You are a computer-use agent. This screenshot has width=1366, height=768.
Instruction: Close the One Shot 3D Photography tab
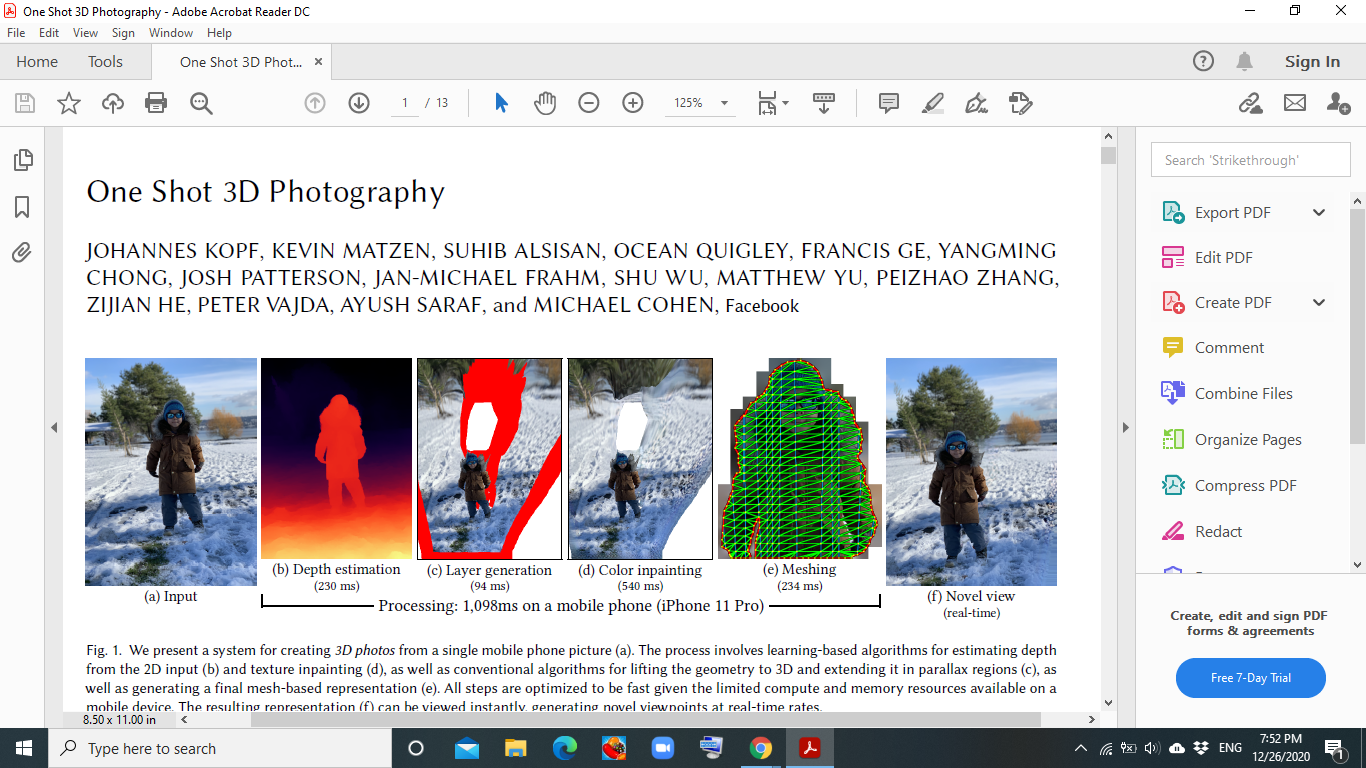pos(319,61)
